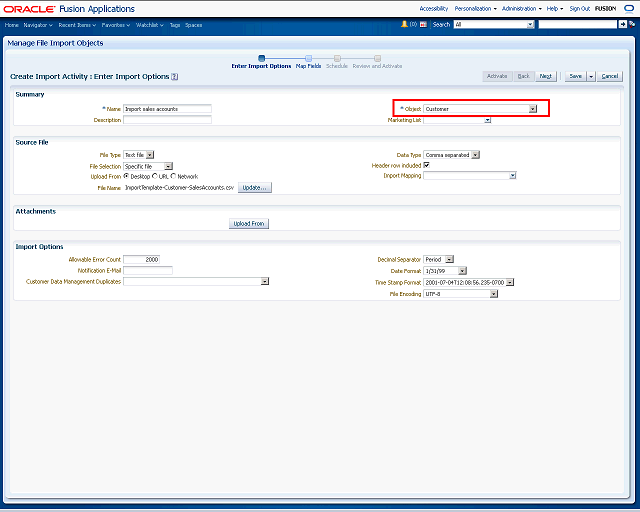
Task: Open the Search category dropdown showing All
Action: (x=530, y=24)
